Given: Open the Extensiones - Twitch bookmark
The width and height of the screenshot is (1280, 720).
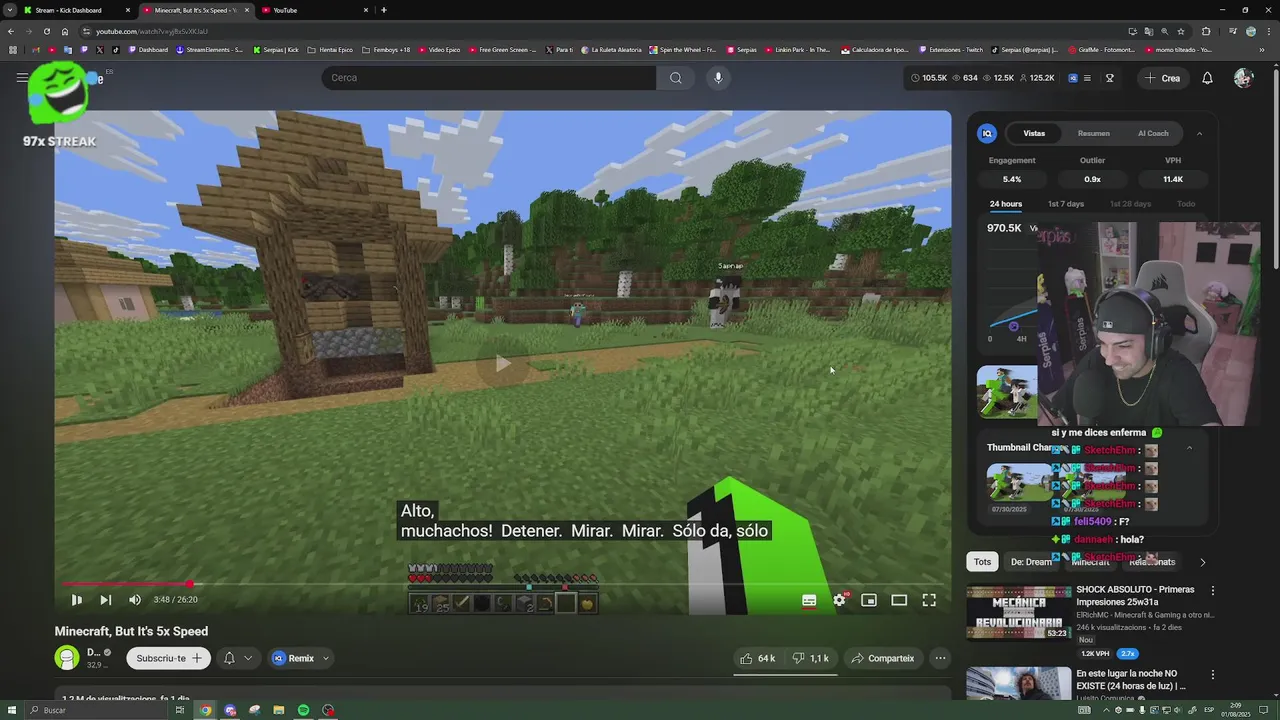Looking at the screenshot, I should [950, 49].
